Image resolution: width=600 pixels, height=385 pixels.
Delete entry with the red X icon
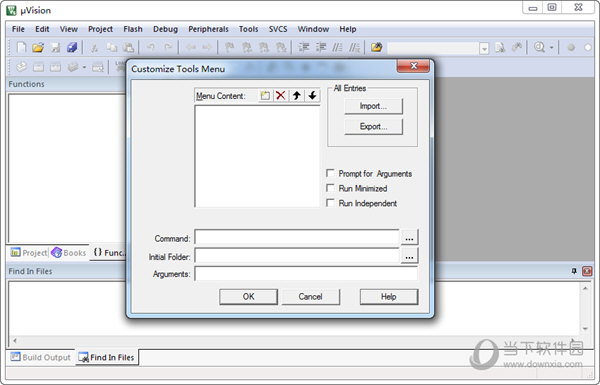pos(280,95)
